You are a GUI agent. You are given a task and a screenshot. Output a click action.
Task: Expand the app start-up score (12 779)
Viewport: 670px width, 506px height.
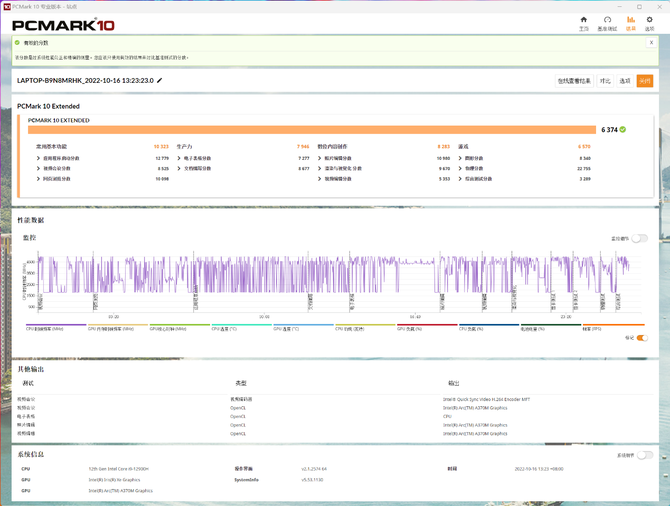[x=38, y=158]
